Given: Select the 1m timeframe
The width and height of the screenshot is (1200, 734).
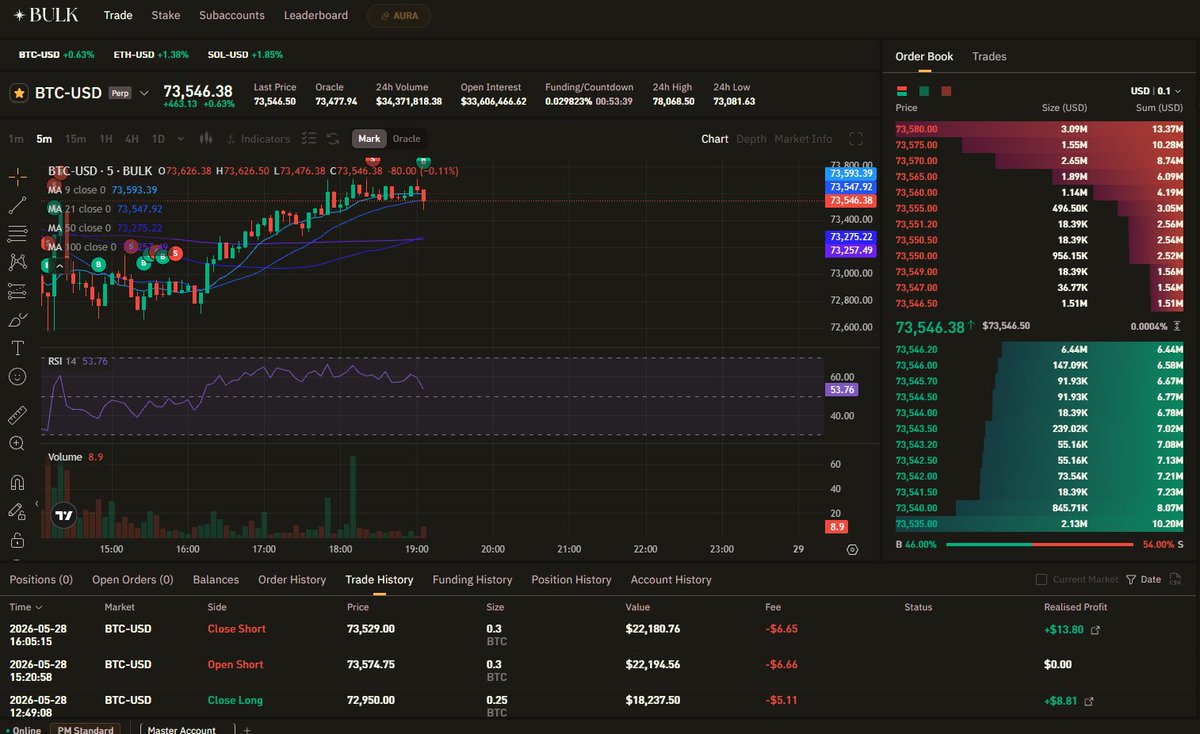Looking at the screenshot, I should click(16, 139).
